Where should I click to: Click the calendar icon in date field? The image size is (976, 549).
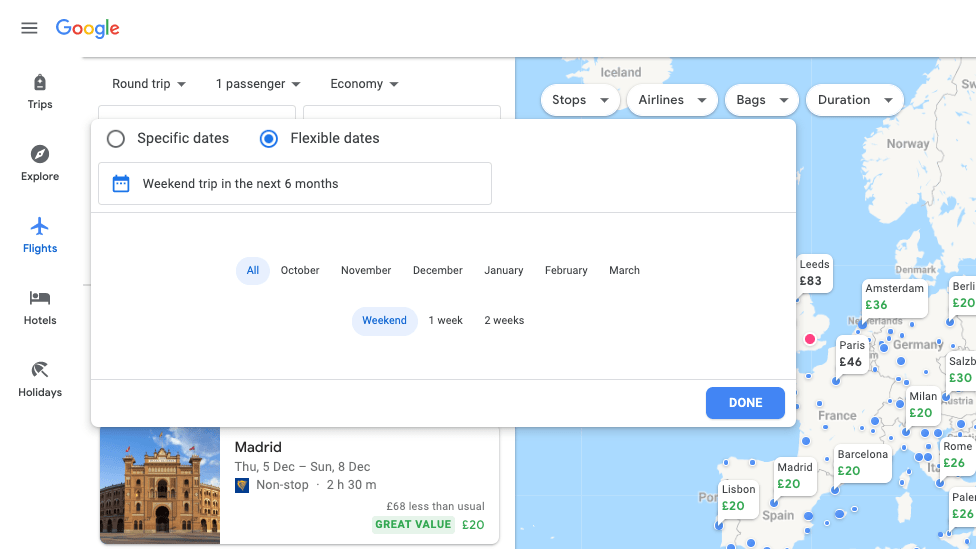[121, 184]
